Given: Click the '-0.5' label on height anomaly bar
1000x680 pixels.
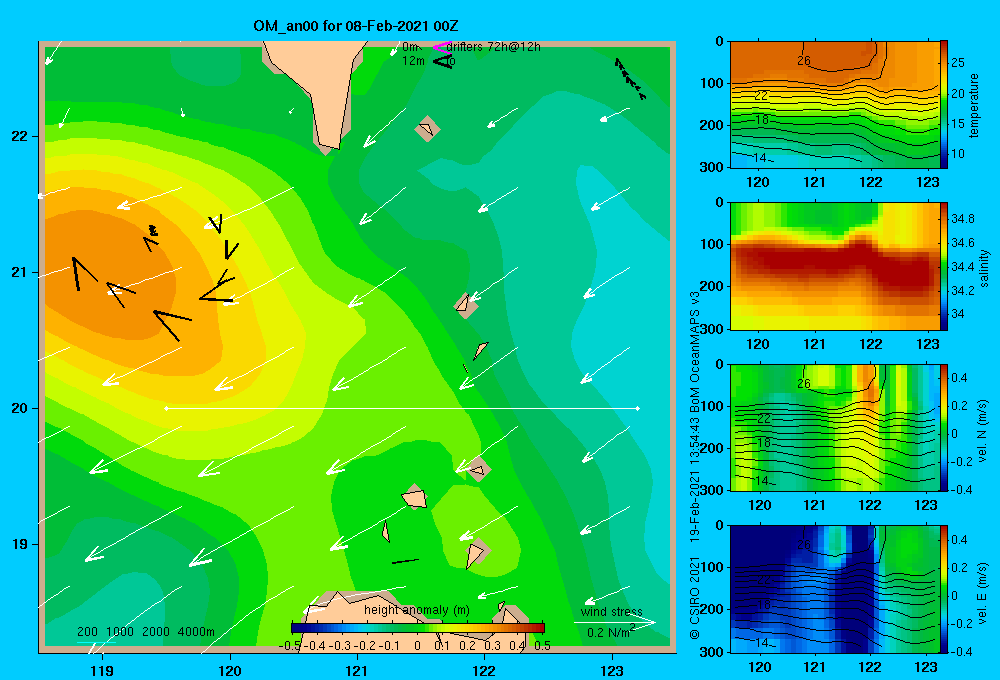Looking at the screenshot, I should [x=290, y=646].
